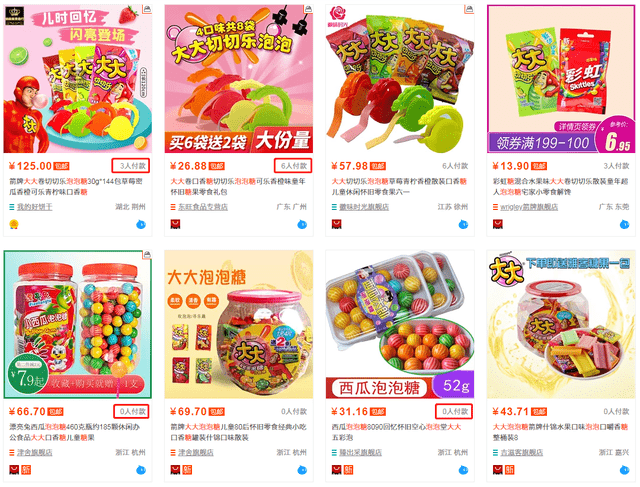Click the orange 新 badge on ¥66.70 listing
640x487 pixels.
(x=26, y=470)
